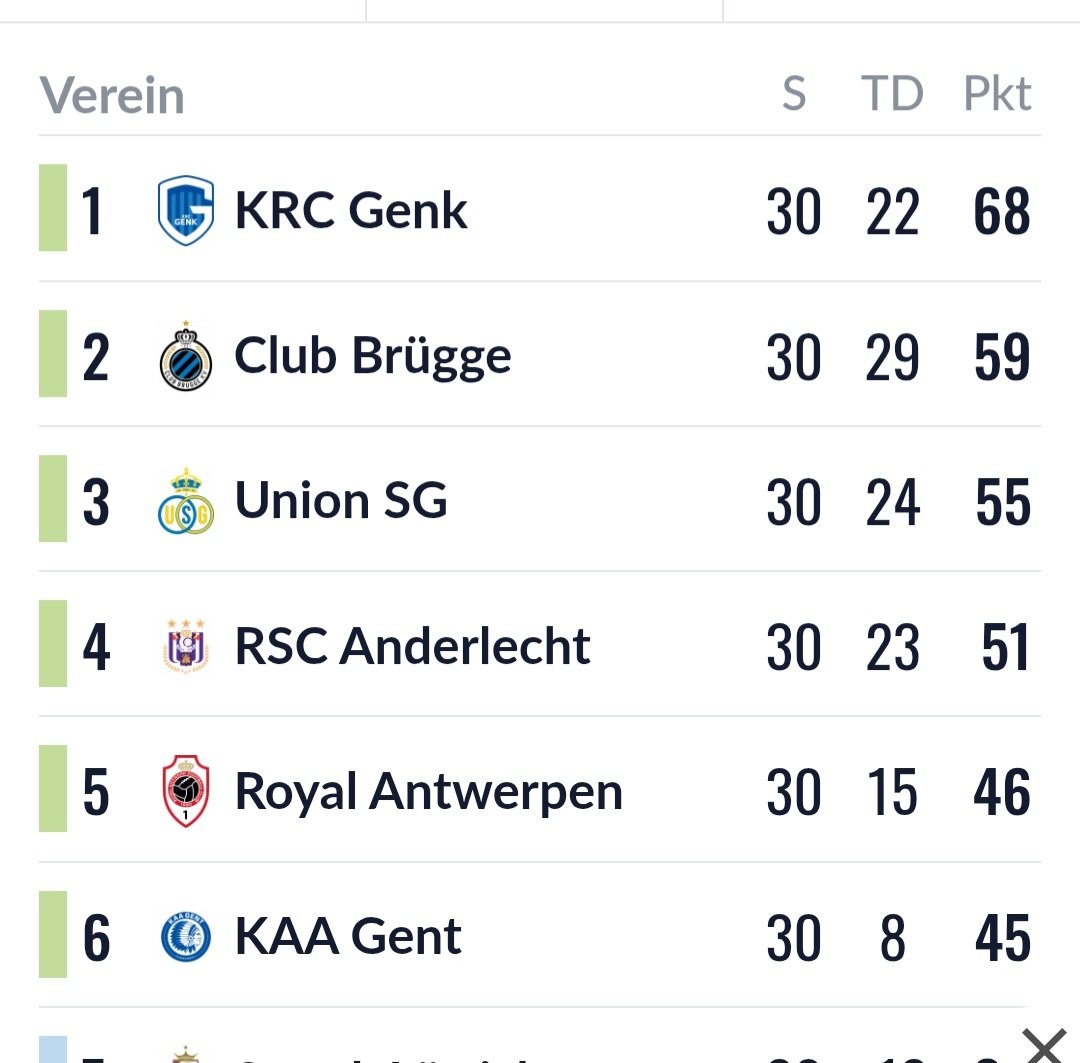
Task: Click KRC Genk's 68 points value
Action: pyautogui.click(x=1001, y=211)
